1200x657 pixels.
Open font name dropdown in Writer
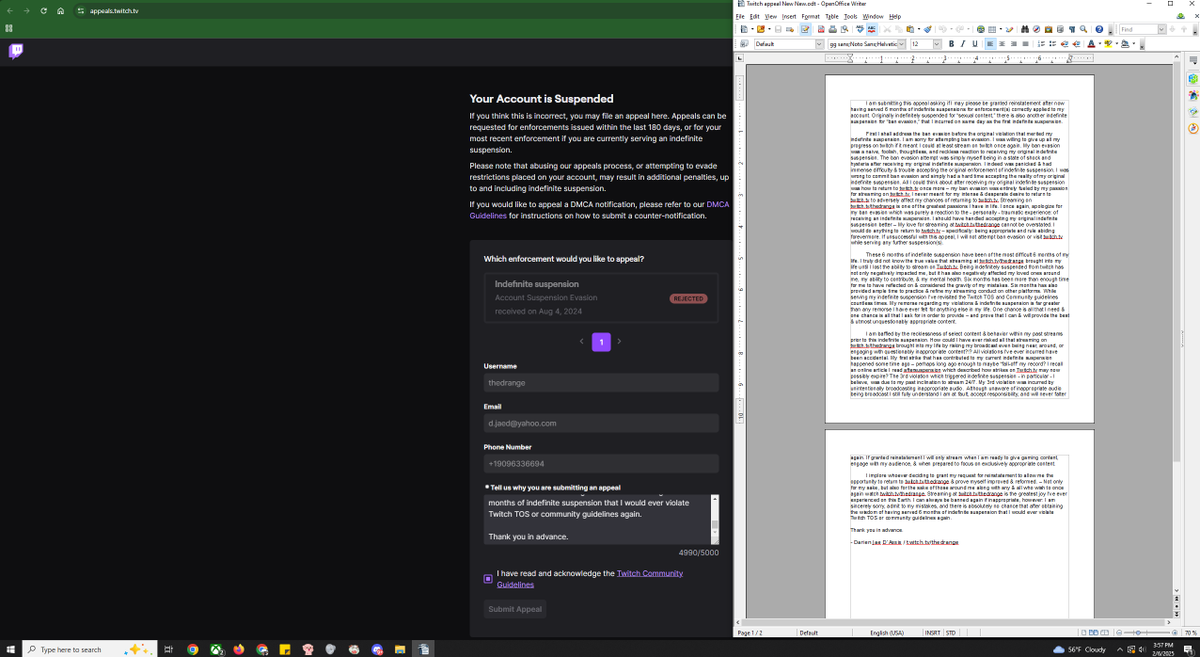(901, 44)
